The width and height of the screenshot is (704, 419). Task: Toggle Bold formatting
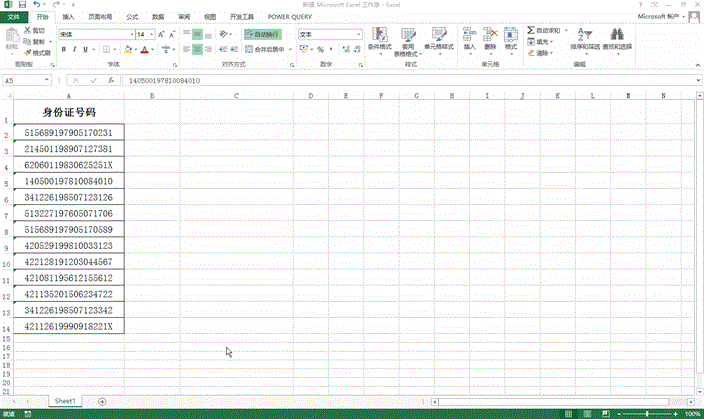[63, 48]
